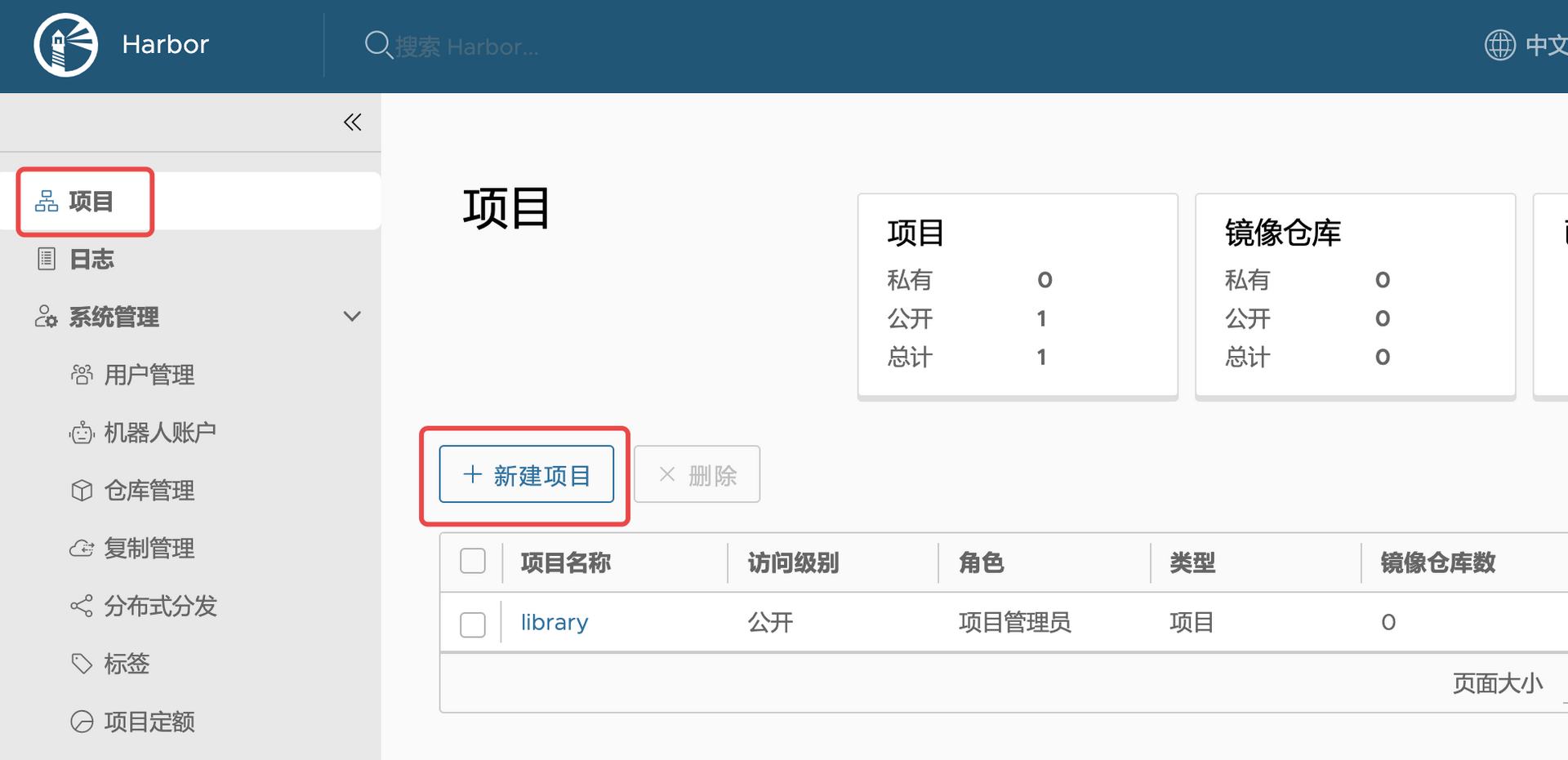Image resolution: width=1568 pixels, height=760 pixels.
Task: Open the library project link
Action: (555, 623)
